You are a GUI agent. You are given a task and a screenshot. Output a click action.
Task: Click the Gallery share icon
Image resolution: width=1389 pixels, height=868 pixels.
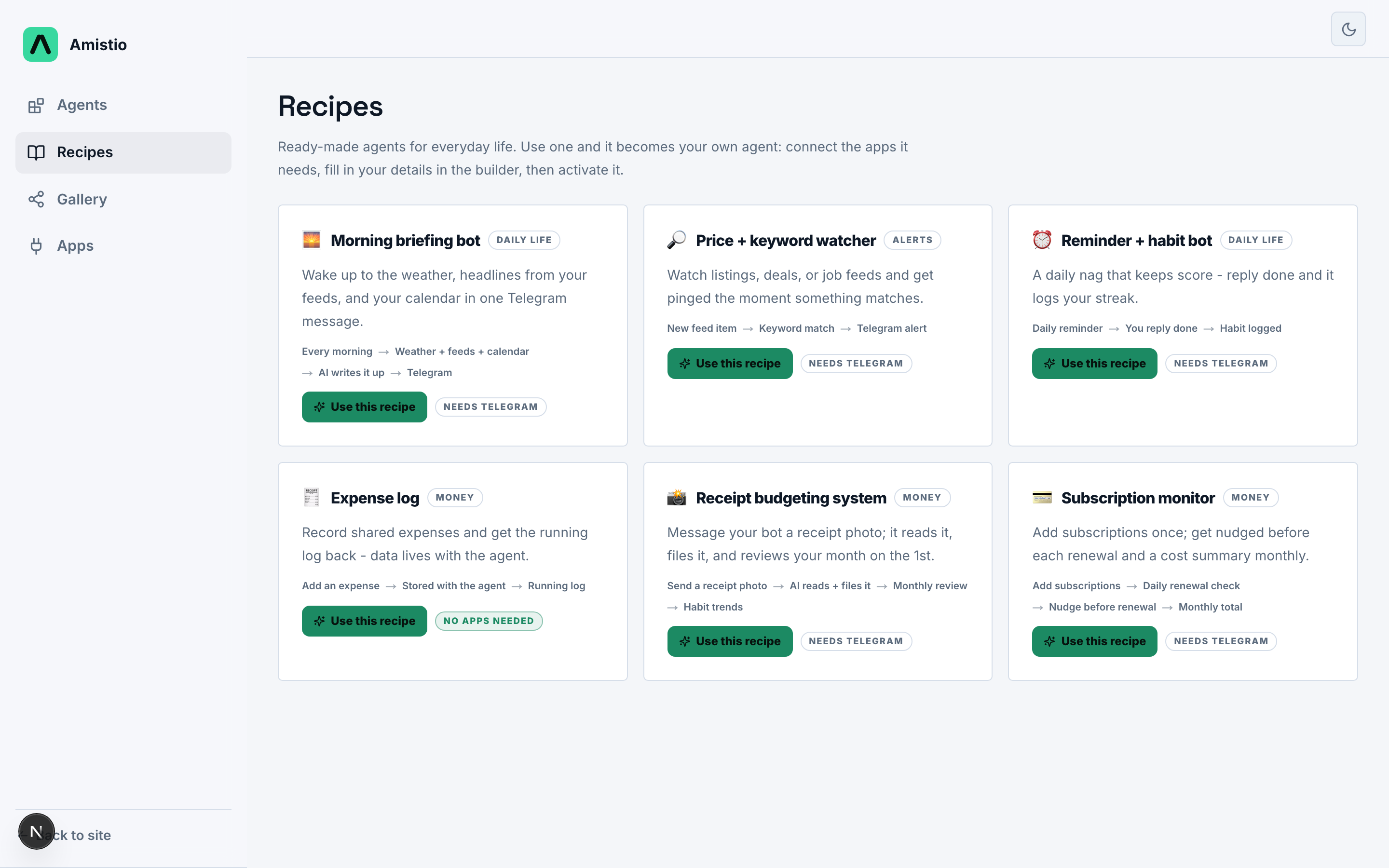pos(36,199)
